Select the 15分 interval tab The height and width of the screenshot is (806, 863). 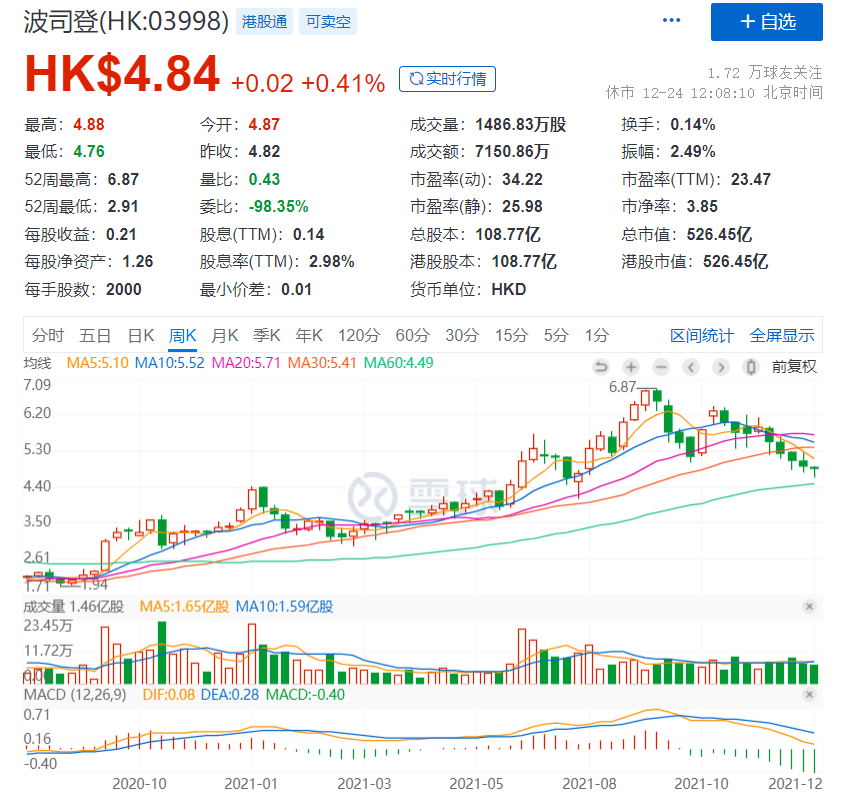[512, 335]
